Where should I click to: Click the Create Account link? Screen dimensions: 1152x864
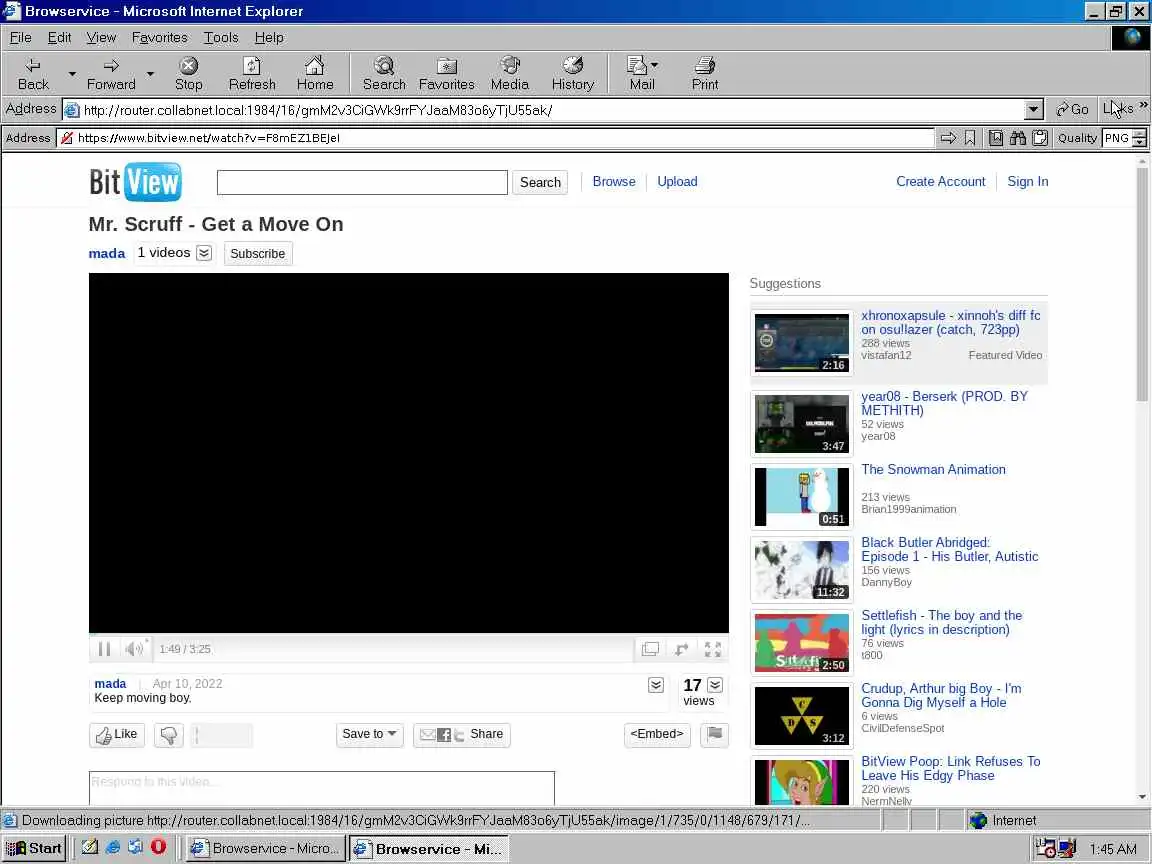(x=940, y=181)
